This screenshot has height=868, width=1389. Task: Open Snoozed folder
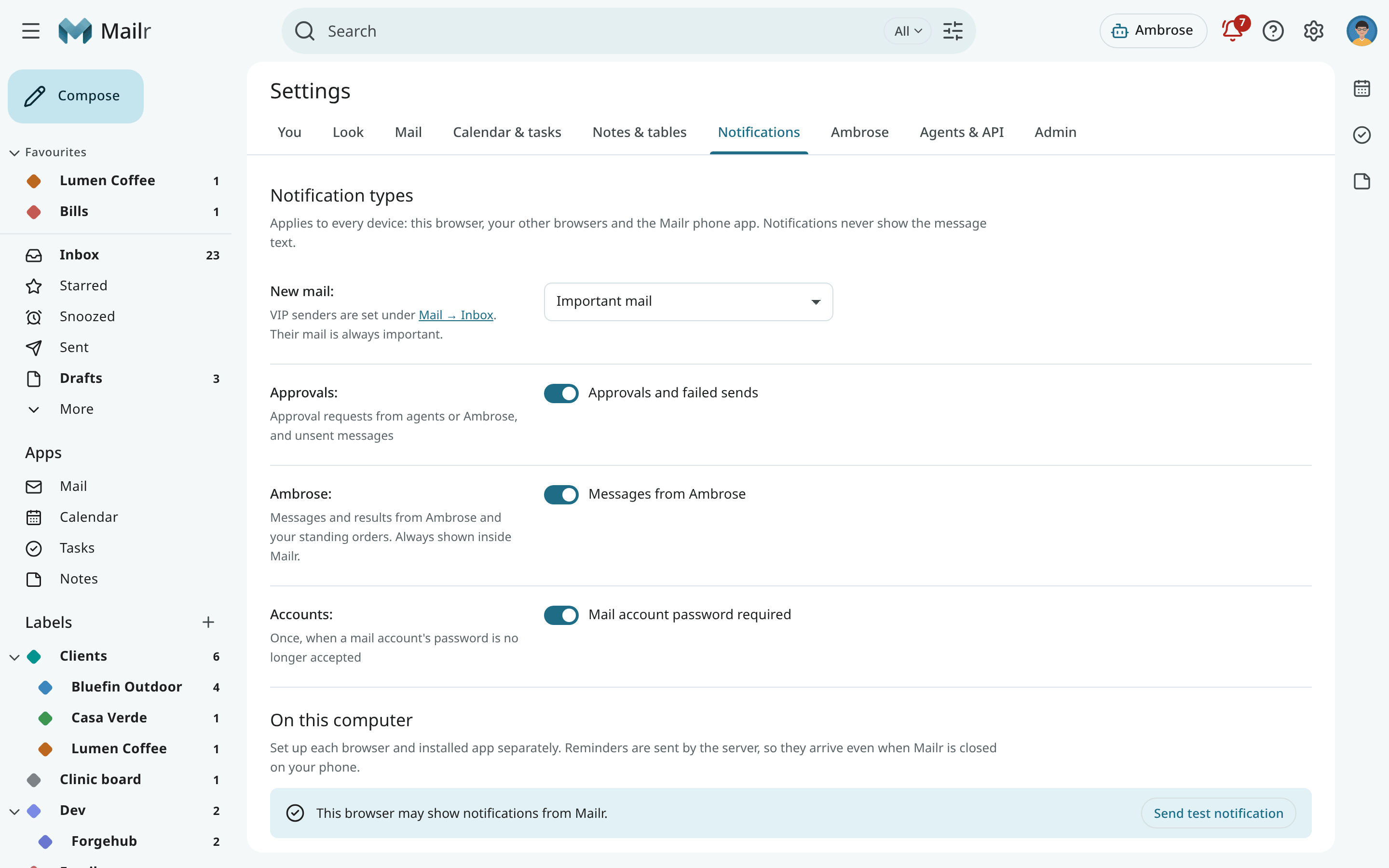tap(116, 317)
